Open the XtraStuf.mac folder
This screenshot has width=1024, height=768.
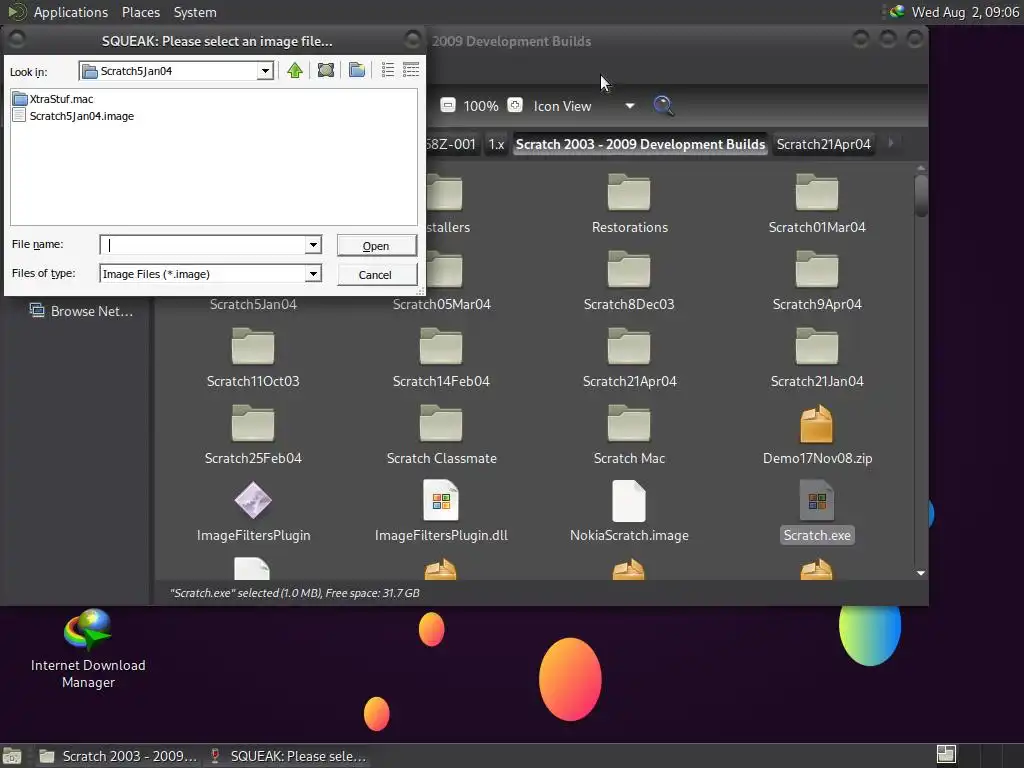54,99
